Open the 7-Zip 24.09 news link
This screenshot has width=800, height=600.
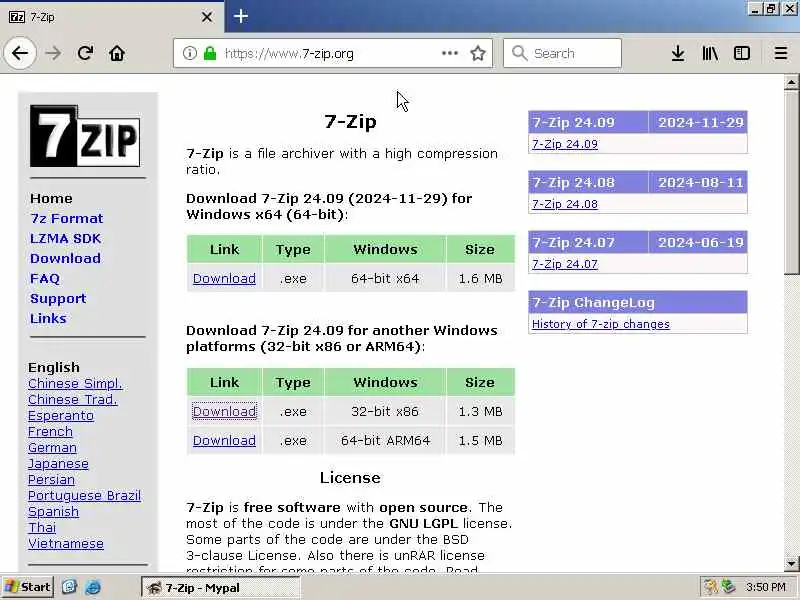point(565,144)
